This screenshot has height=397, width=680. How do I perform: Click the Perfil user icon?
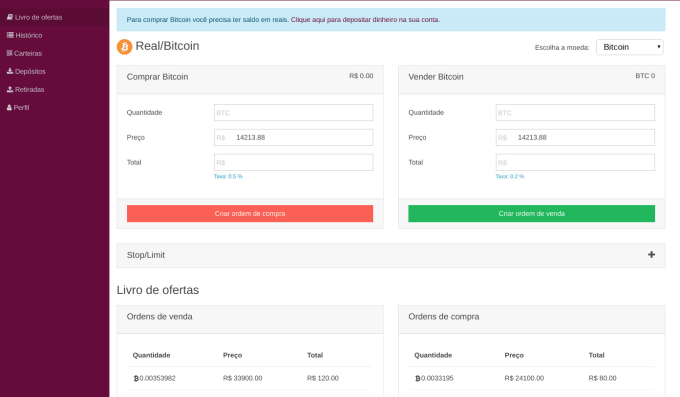coord(9,108)
